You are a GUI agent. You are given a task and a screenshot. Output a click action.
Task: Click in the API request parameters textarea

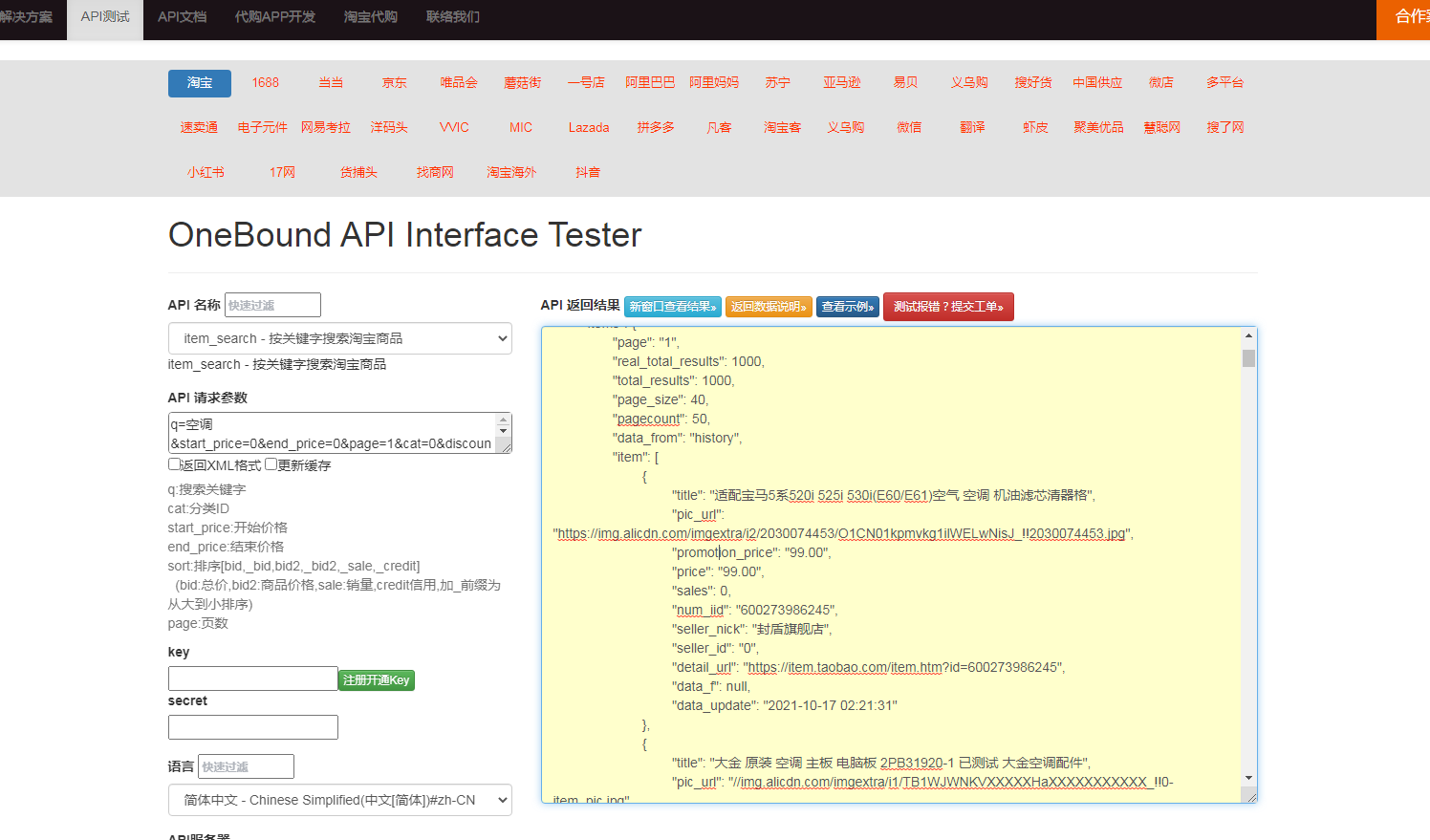331,433
